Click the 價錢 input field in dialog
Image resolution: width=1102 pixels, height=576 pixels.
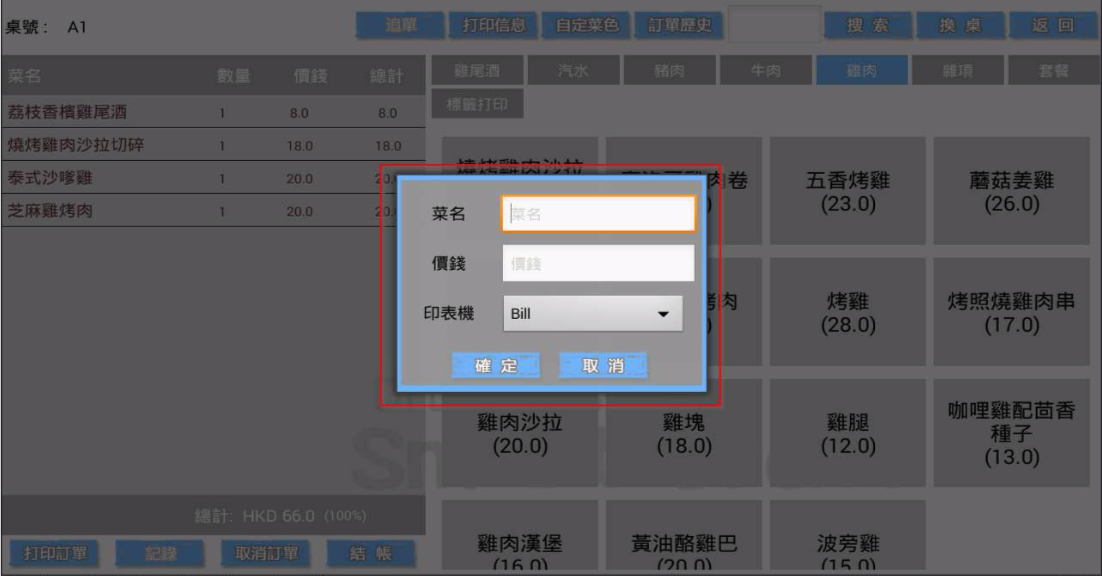coord(598,263)
